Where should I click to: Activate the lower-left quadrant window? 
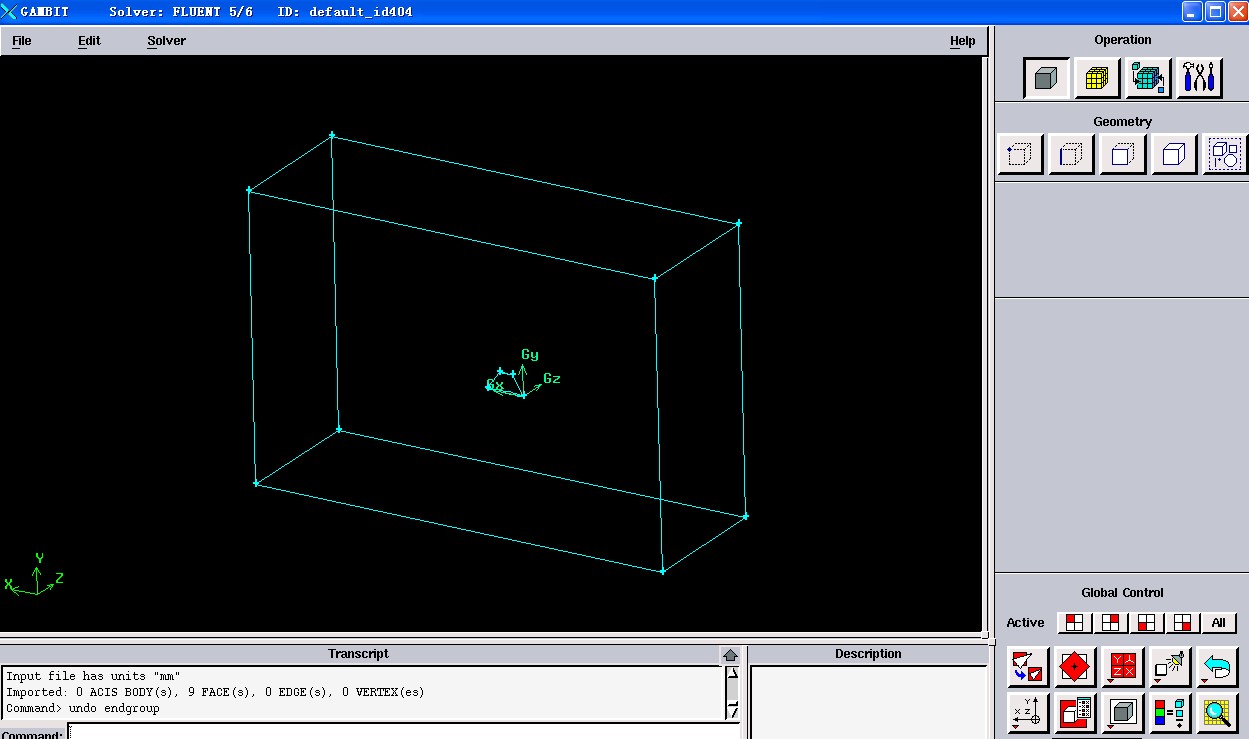coord(1147,622)
